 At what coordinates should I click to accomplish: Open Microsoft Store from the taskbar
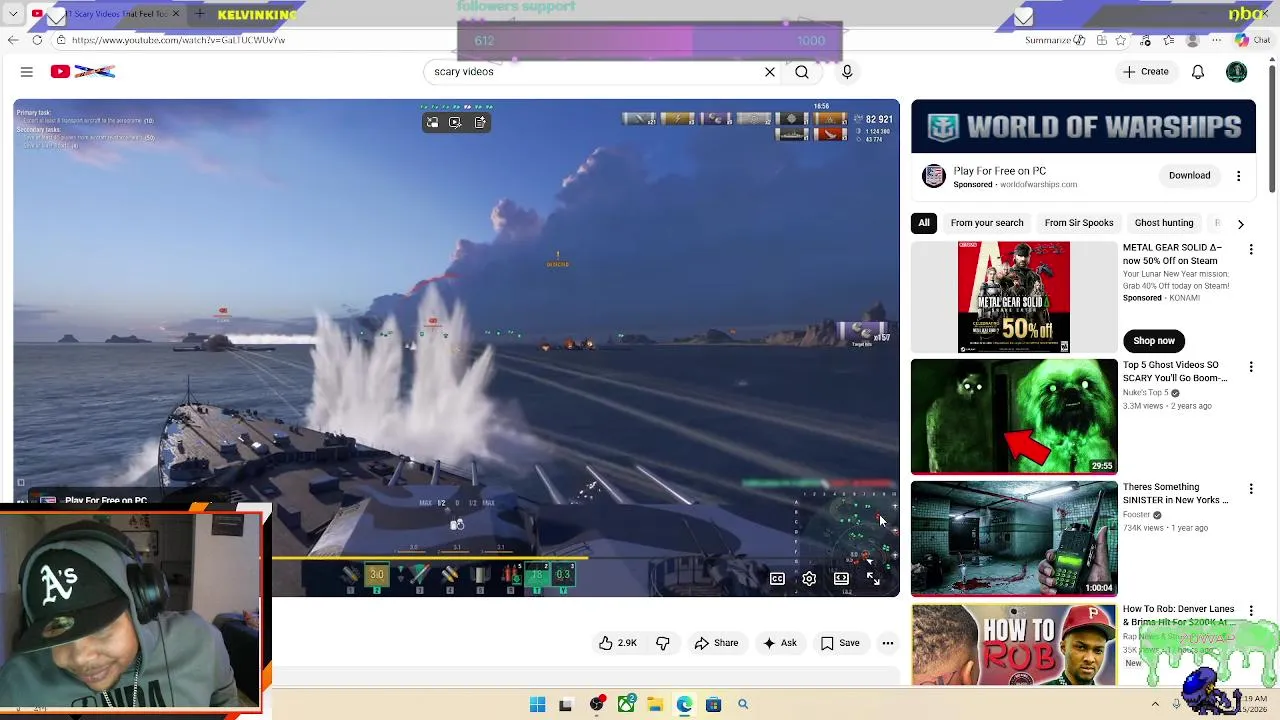713,704
